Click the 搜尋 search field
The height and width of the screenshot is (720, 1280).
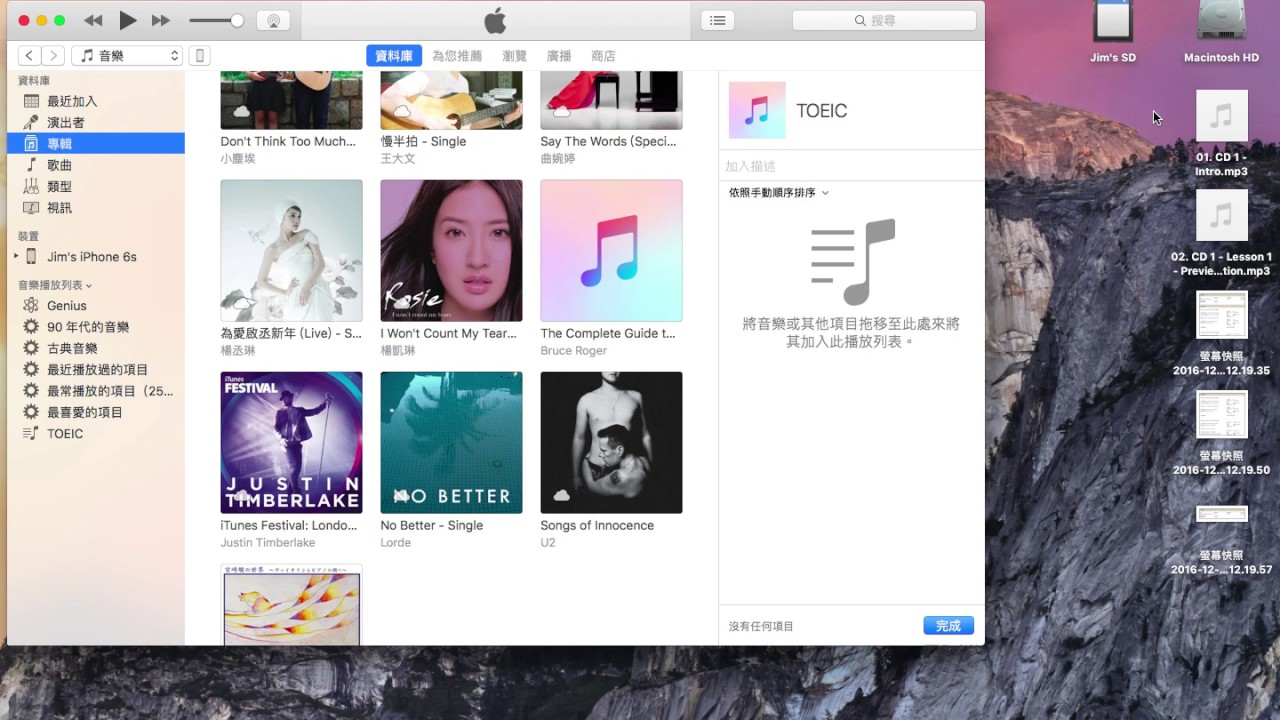point(884,20)
